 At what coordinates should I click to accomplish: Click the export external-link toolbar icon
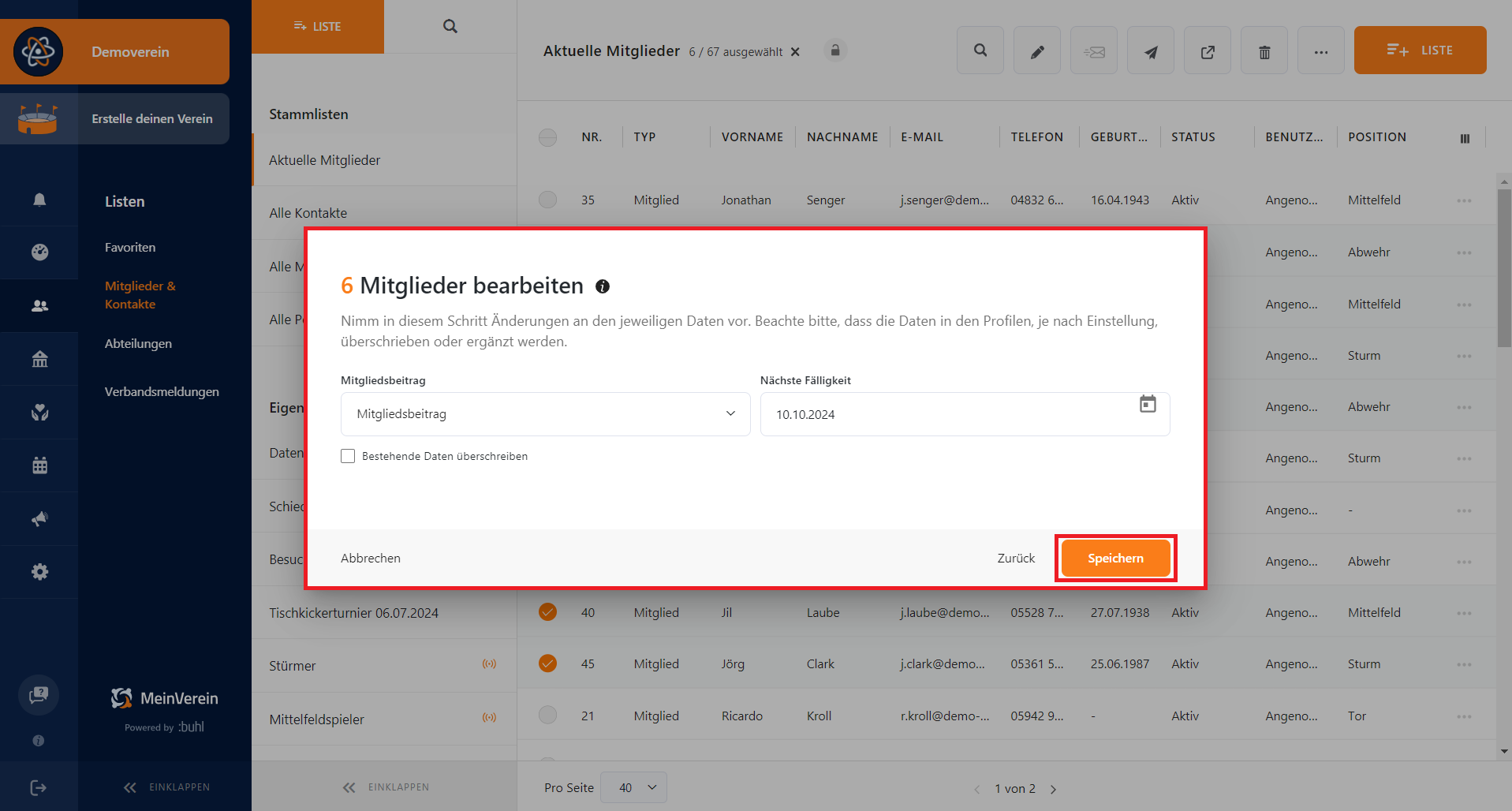click(1208, 50)
